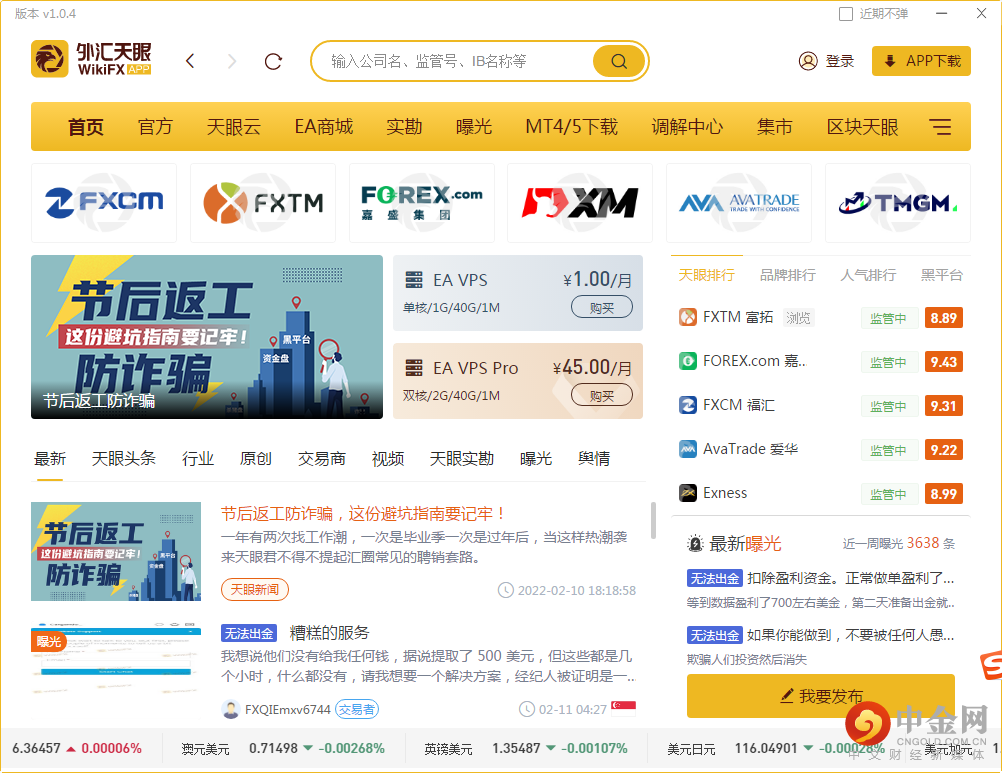Viewport: 1002px width, 773px height.
Task: Select the XM broker logo
Action: [x=580, y=202]
